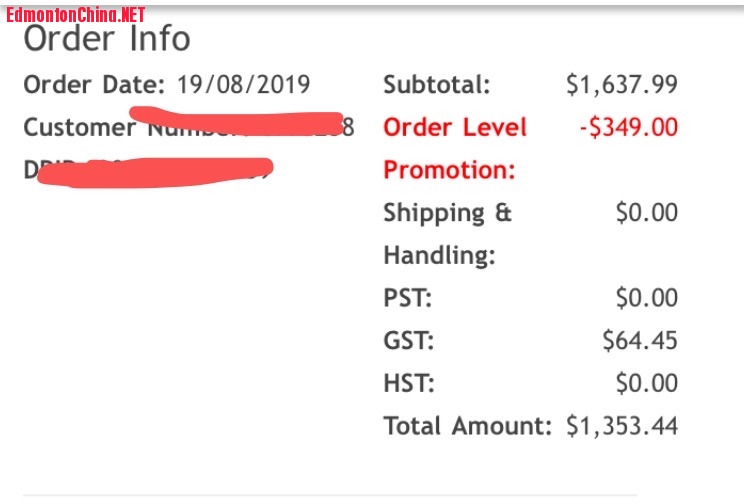Click the Shipping & Handling label

tap(447, 234)
